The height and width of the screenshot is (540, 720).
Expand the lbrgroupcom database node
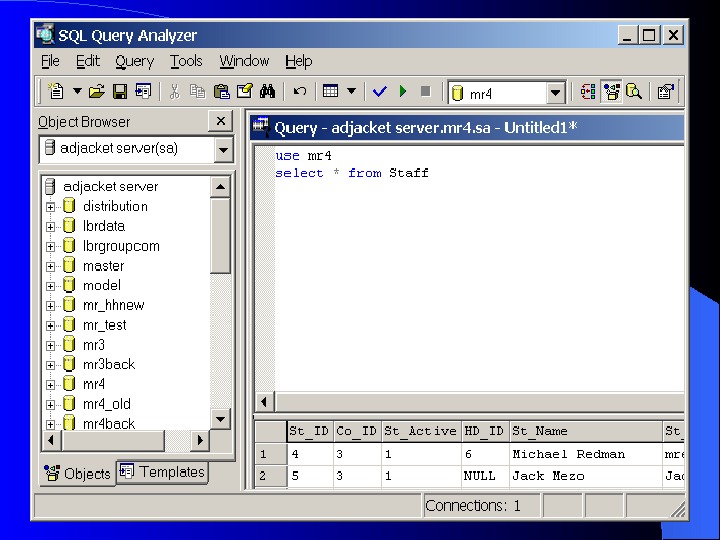pyautogui.click(x=51, y=247)
